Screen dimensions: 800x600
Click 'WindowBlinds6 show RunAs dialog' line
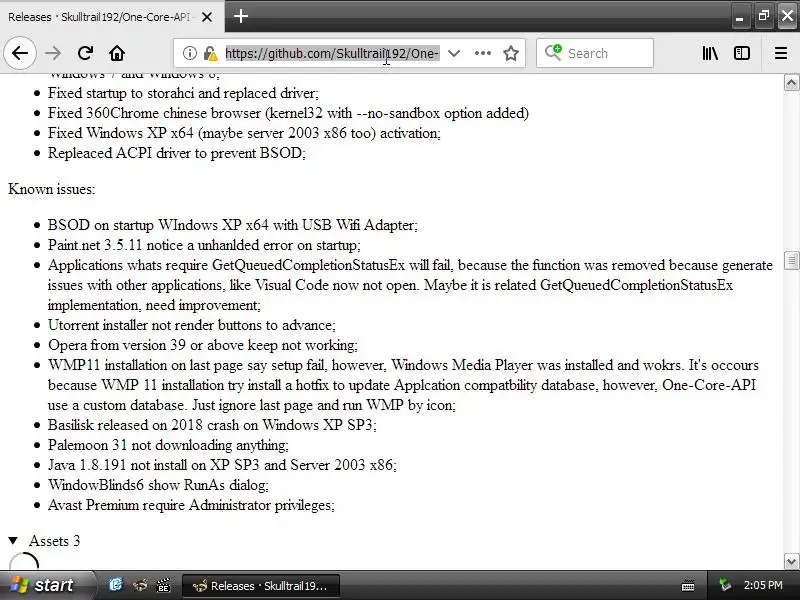tap(158, 485)
